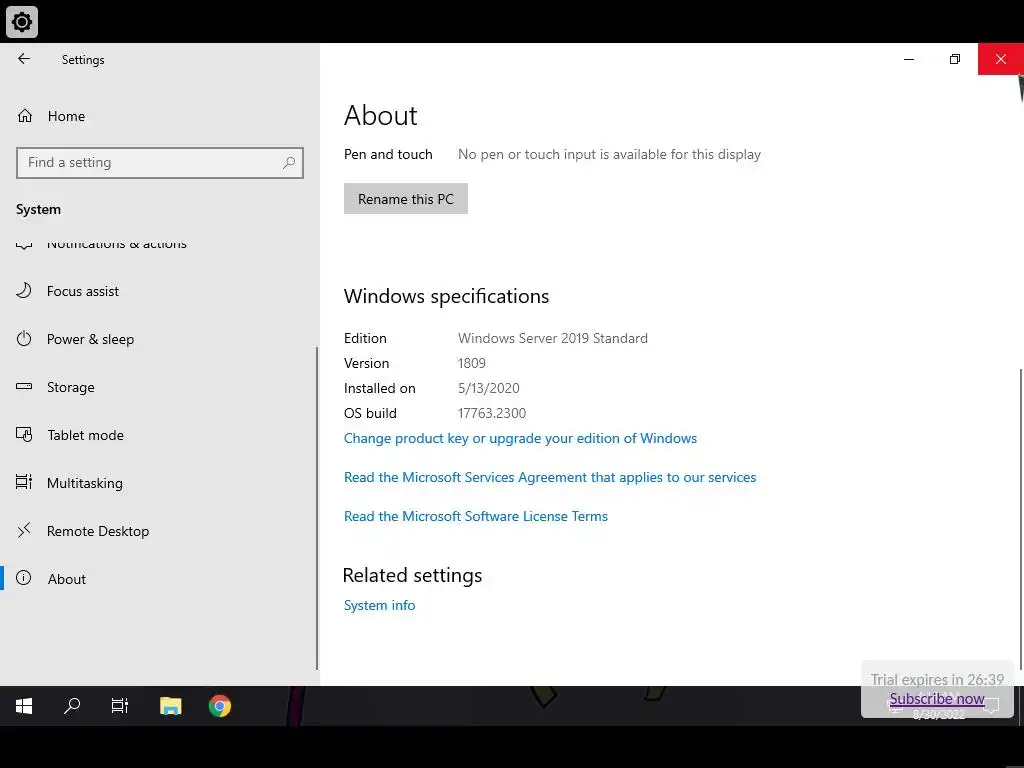
Task: Click the Power & sleep power icon
Action: click(x=24, y=338)
